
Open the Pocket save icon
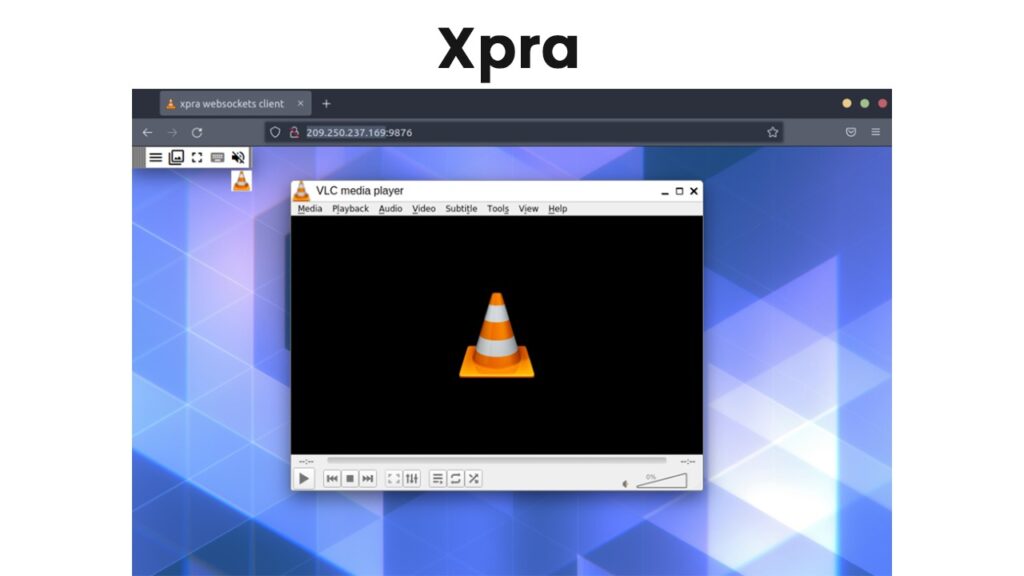coord(851,133)
